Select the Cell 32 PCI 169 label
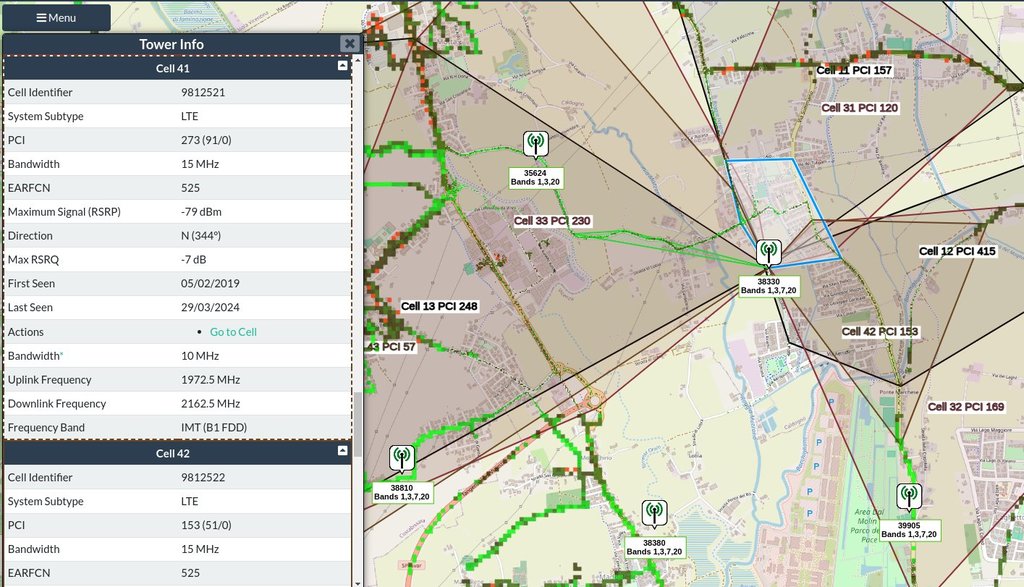The height and width of the screenshot is (587, 1024). pyautogui.click(x=965, y=407)
